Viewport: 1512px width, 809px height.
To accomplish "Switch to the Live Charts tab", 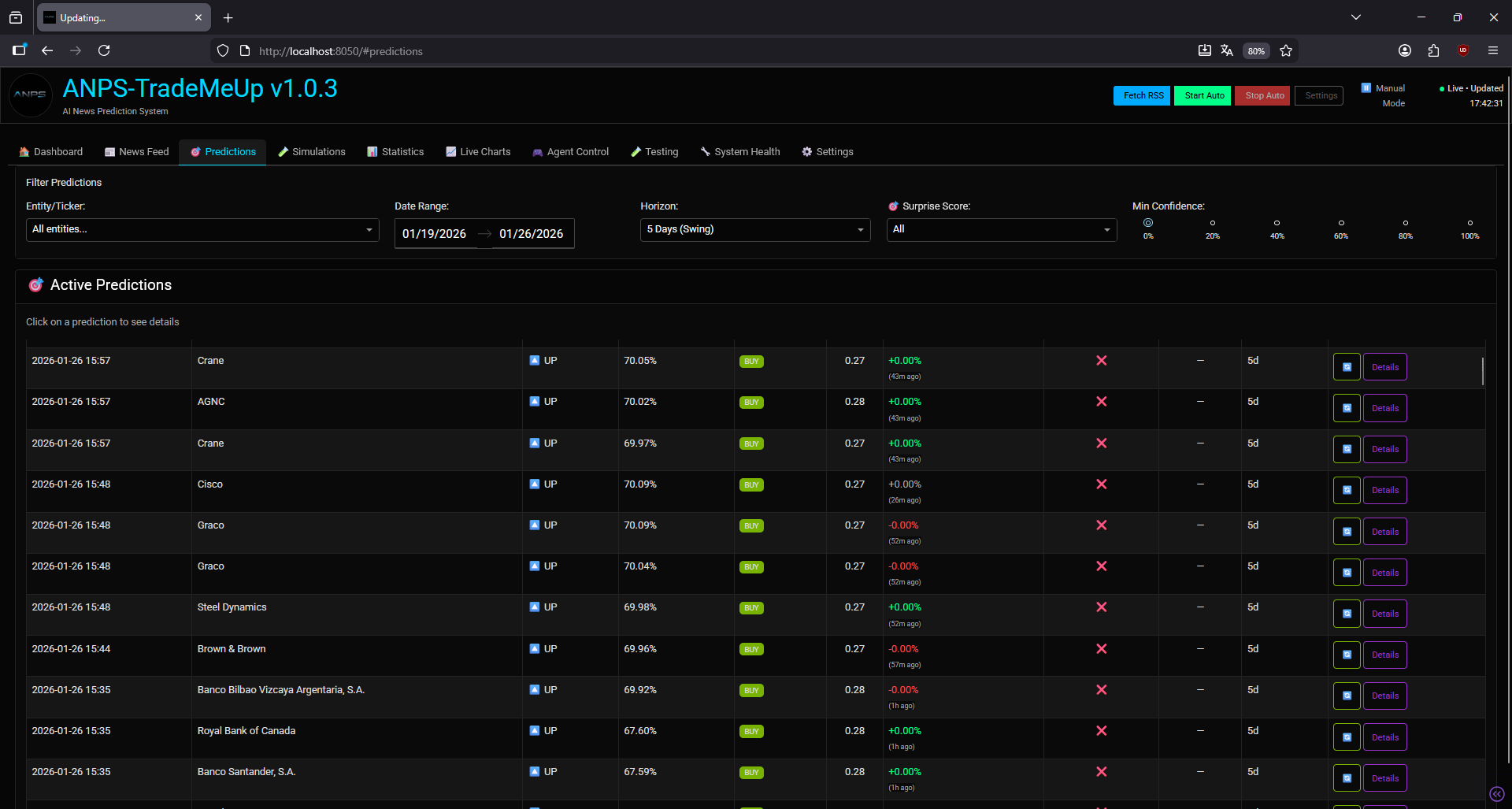I will 478,152.
